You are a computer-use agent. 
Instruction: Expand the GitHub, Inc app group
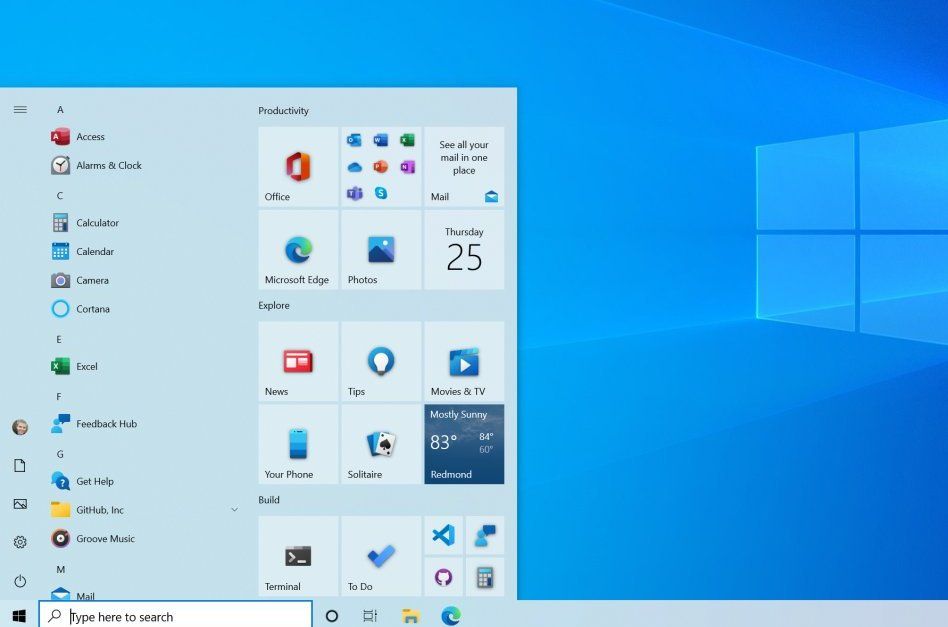pyautogui.click(x=234, y=510)
